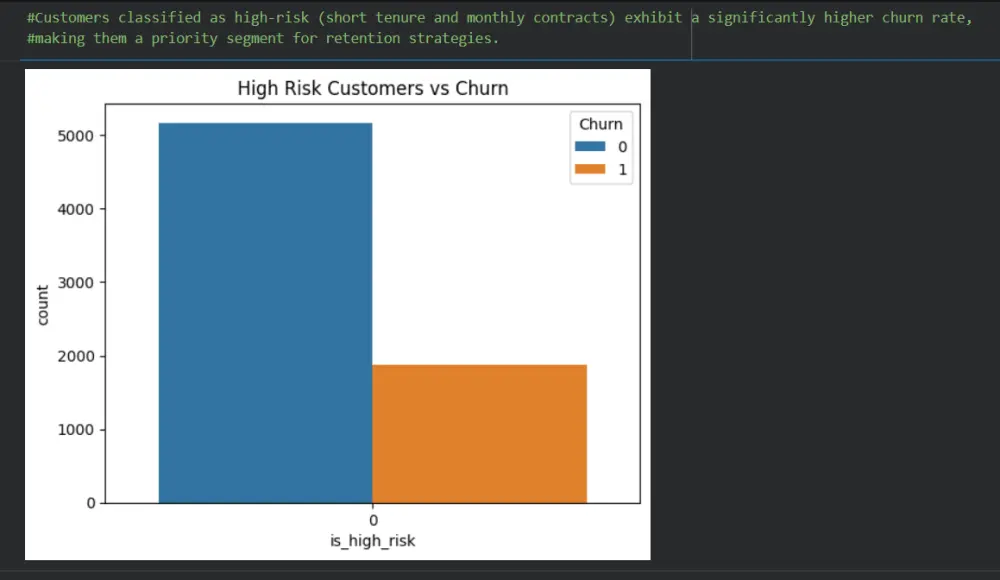Click the blue Churn 0 bar
Image resolution: width=1000 pixels, height=580 pixels.
click(x=265, y=313)
